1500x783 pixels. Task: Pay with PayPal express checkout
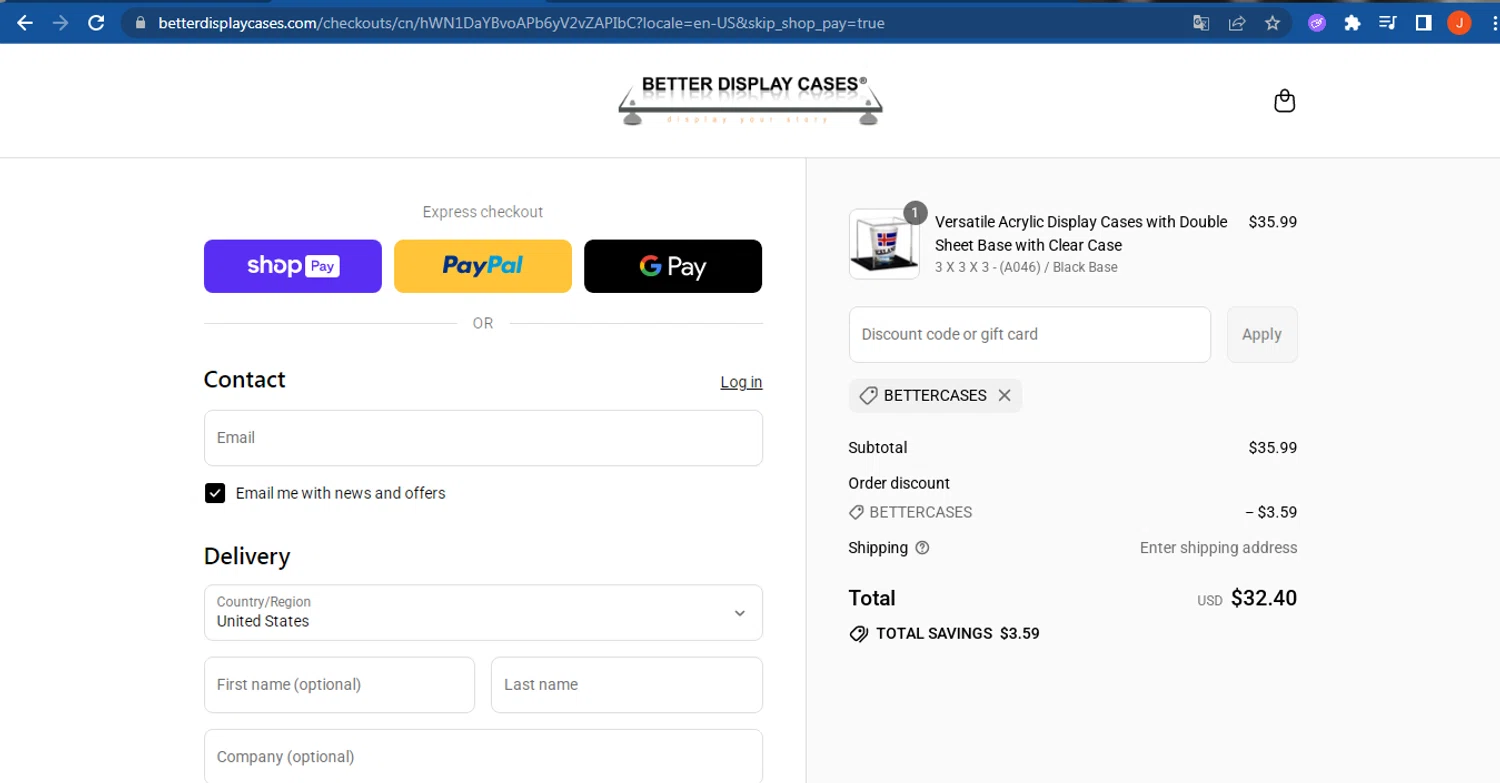pyautogui.click(x=483, y=266)
